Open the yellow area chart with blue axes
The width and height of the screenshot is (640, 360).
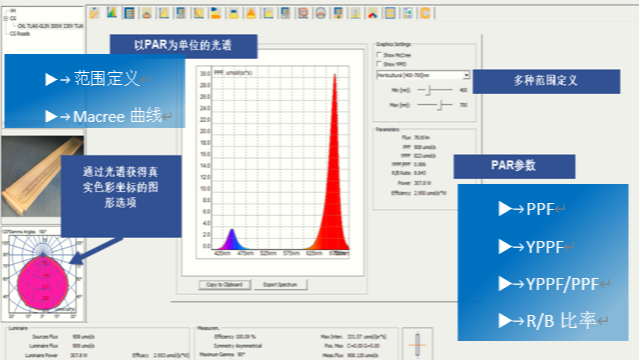point(268,13)
